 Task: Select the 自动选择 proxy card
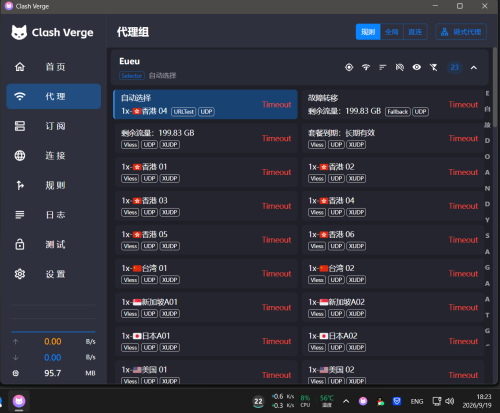pos(205,104)
